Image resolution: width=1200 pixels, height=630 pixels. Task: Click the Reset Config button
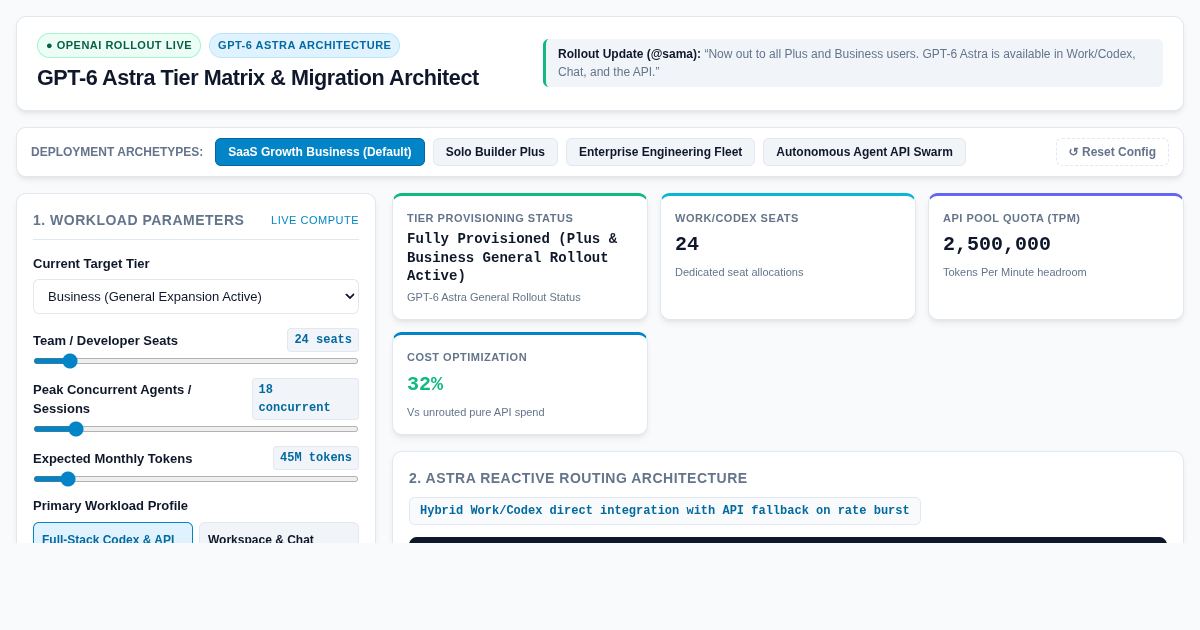1112,152
